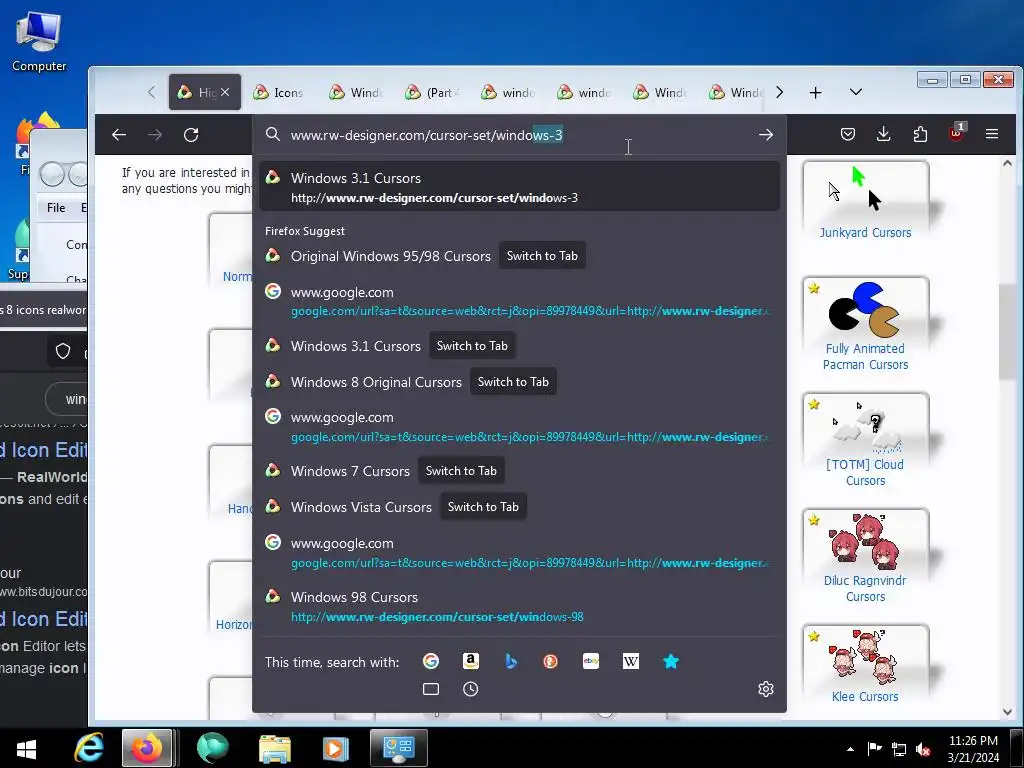This screenshot has width=1024, height=768.
Task: Click the volume muted tray icon
Action: [923, 749]
